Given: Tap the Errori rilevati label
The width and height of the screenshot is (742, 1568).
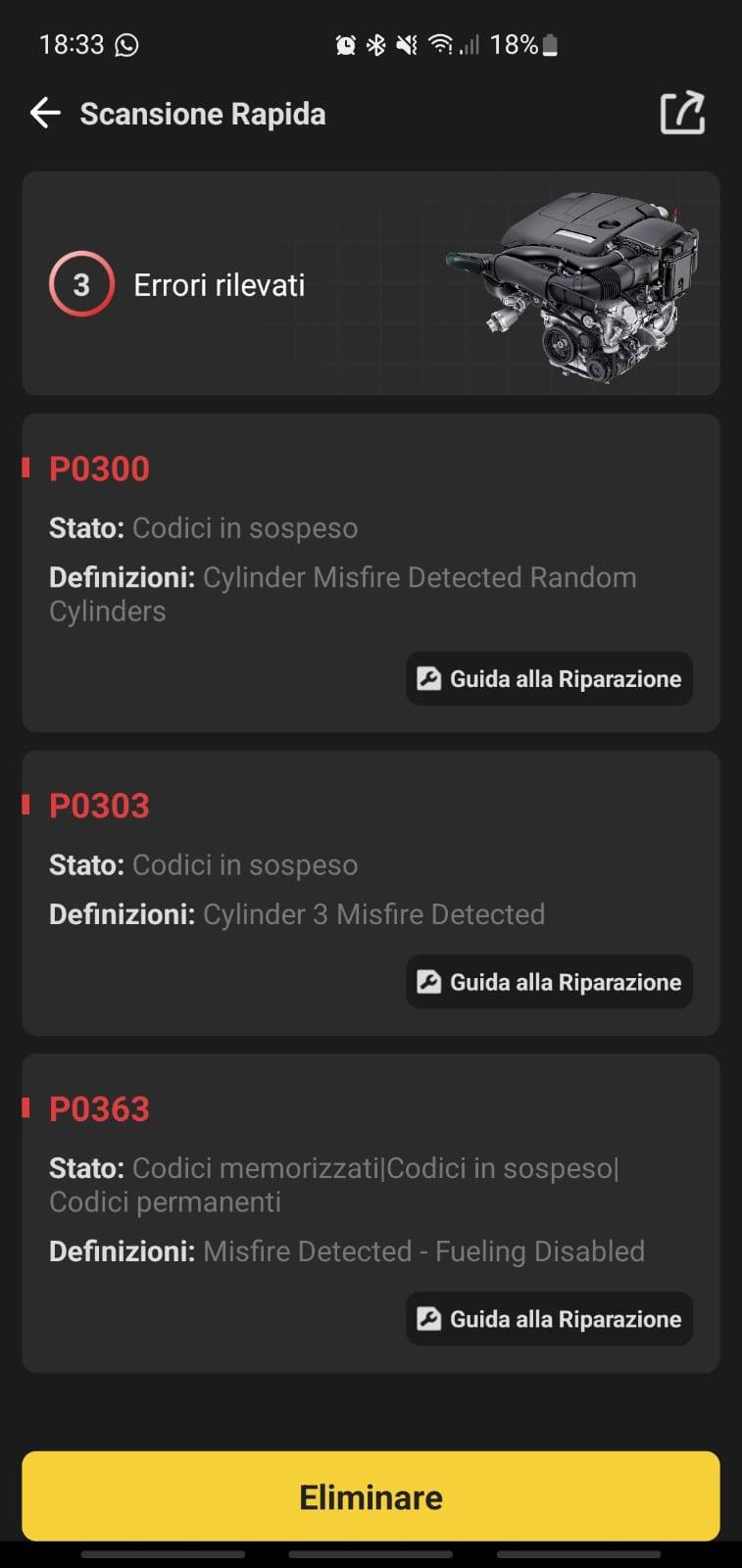Looking at the screenshot, I should click(x=220, y=285).
